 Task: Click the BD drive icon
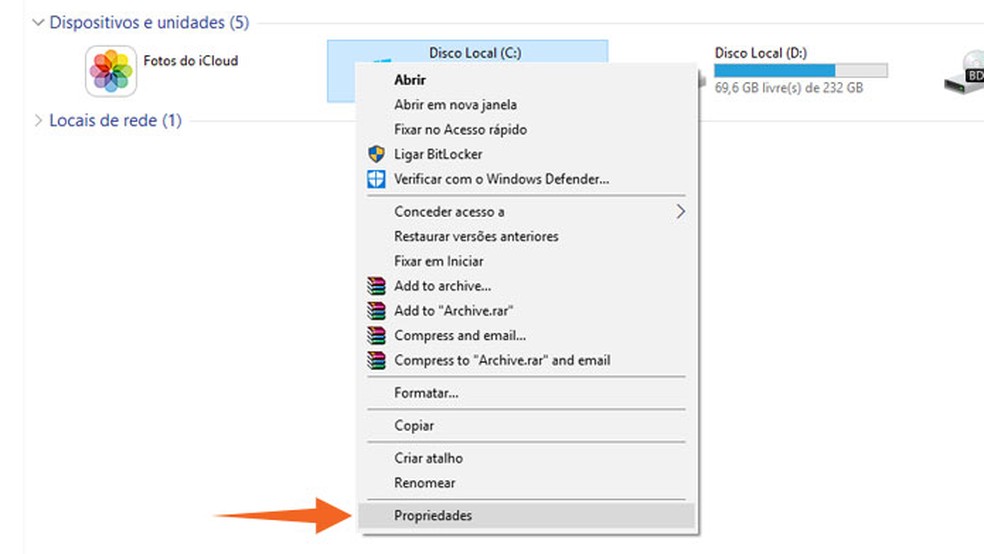click(964, 74)
